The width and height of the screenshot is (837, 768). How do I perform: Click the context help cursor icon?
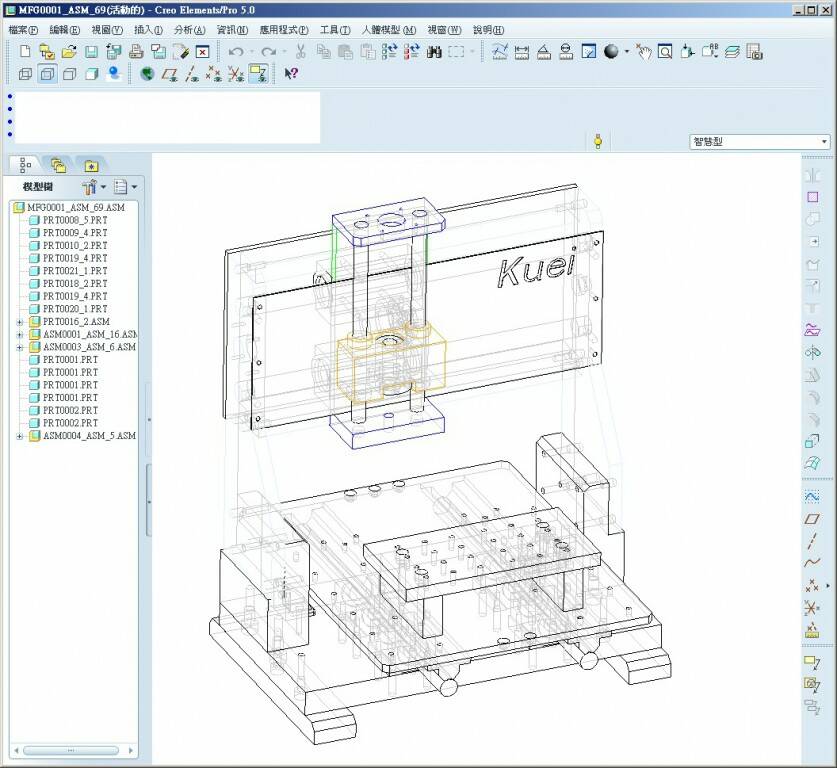point(291,73)
